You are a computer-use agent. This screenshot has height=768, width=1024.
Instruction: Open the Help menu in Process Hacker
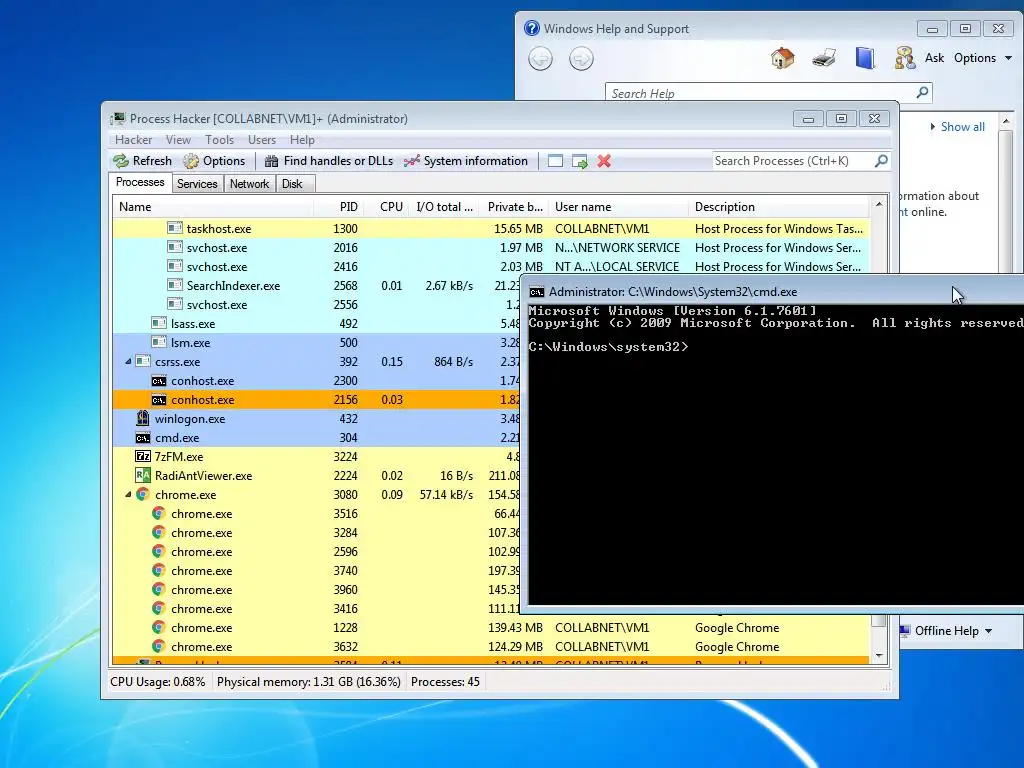[x=302, y=140]
